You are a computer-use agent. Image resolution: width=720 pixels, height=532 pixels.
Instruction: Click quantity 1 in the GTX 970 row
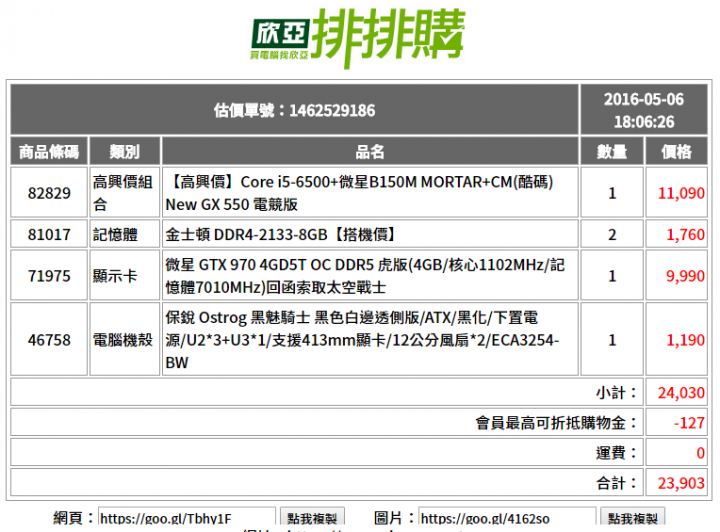pos(612,275)
